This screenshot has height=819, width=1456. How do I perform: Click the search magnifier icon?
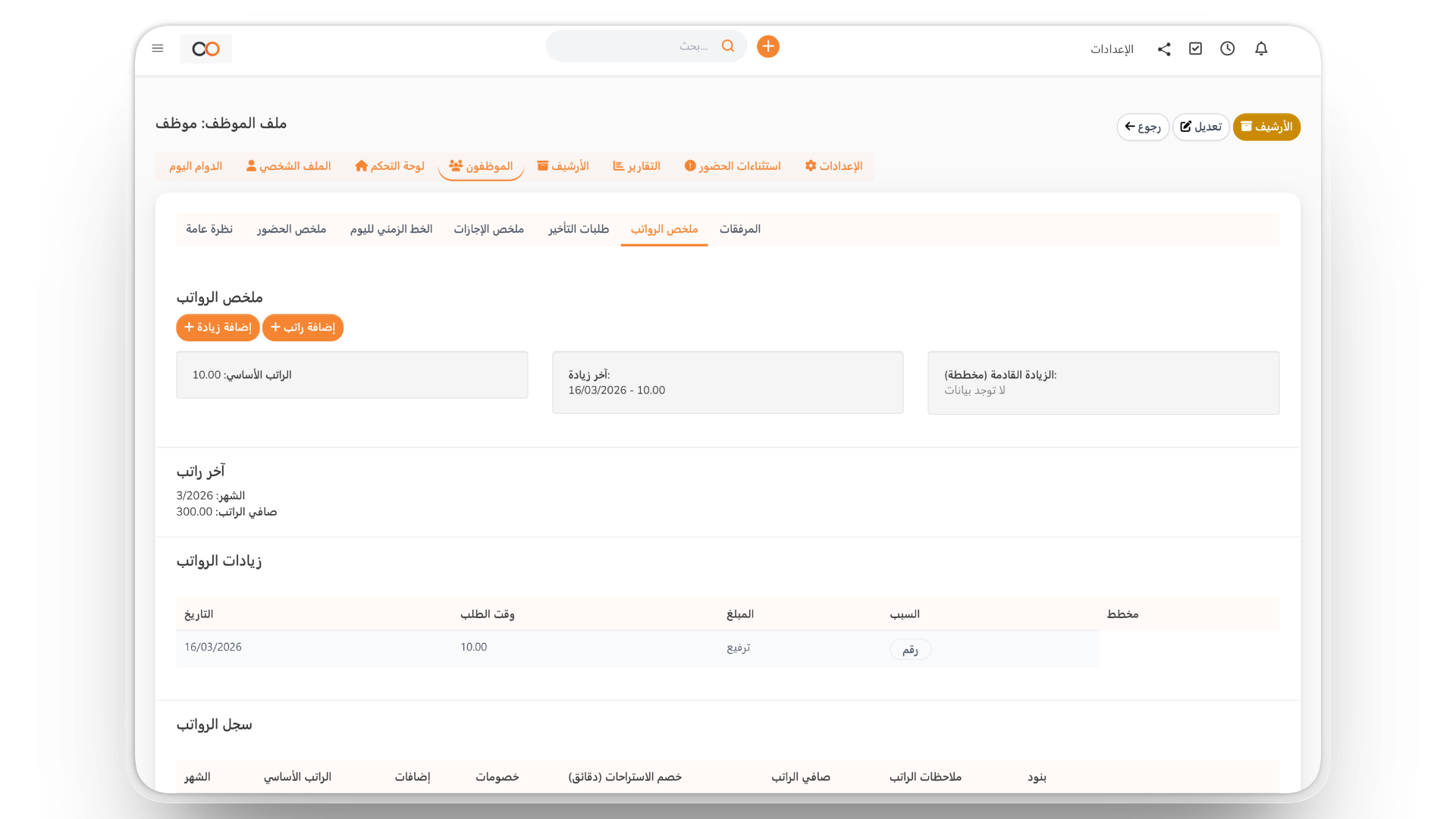[x=728, y=46]
